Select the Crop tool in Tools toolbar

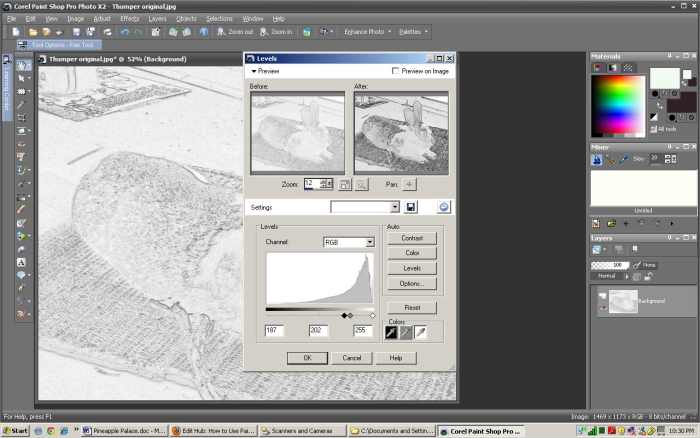point(21,118)
